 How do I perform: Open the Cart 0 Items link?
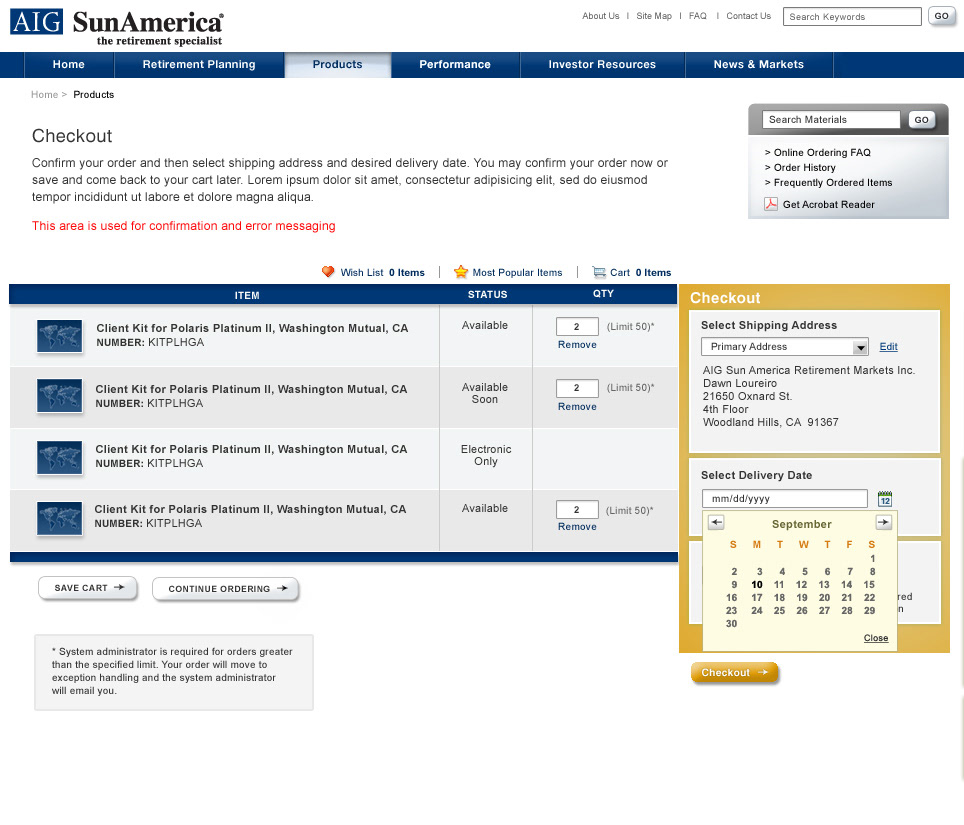point(640,272)
